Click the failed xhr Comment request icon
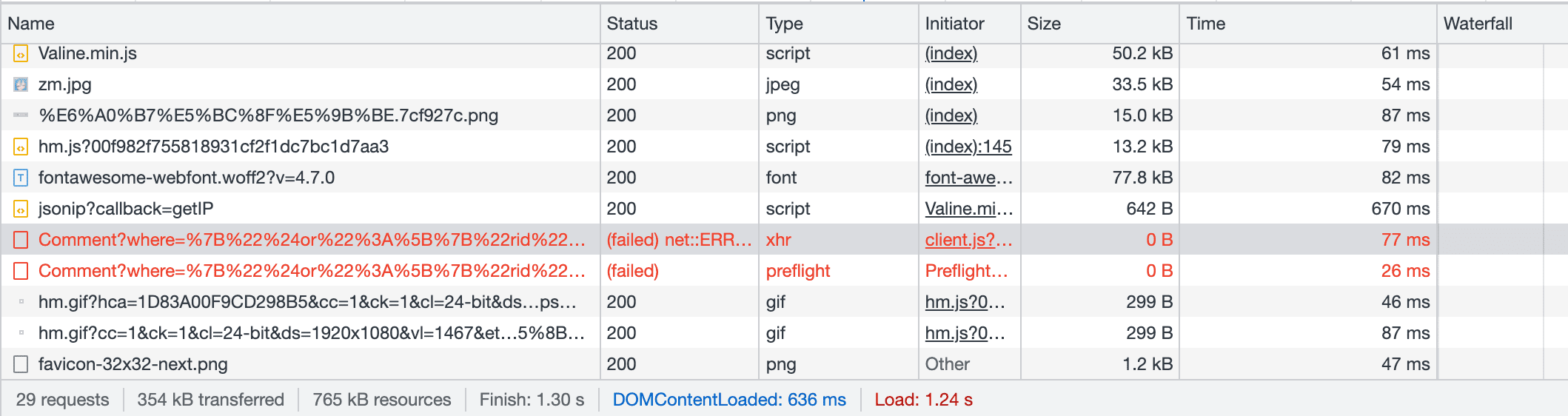 [x=21, y=240]
